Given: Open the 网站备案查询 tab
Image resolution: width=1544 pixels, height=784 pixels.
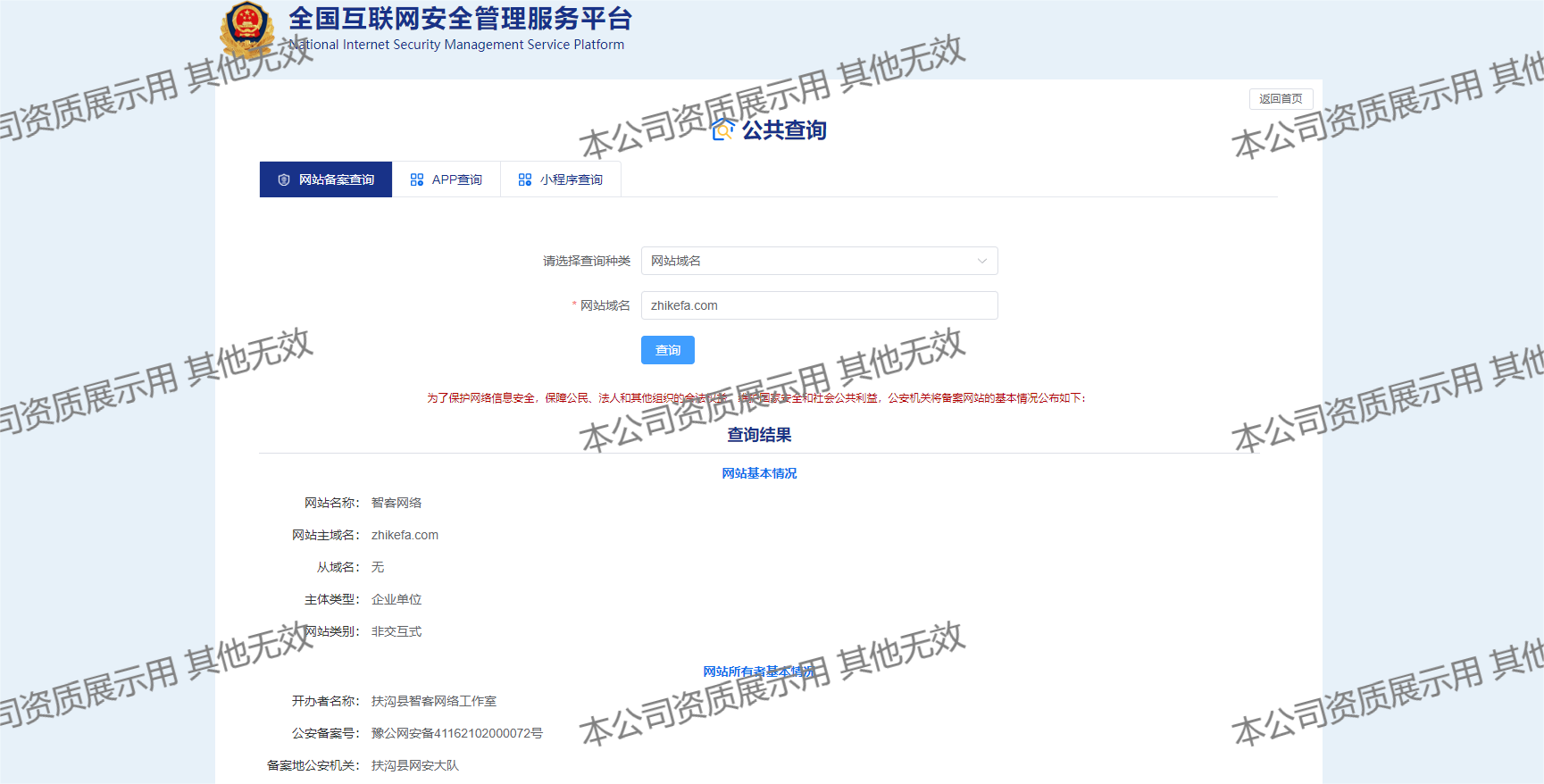Looking at the screenshot, I should 326,179.
